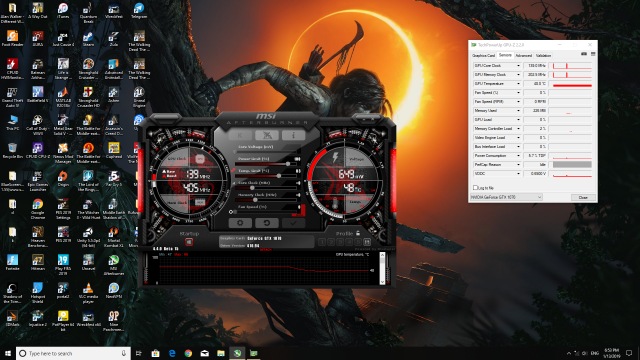Screen dimensions: 640x360
Task: Open This PC desktop icon
Action: point(12,122)
